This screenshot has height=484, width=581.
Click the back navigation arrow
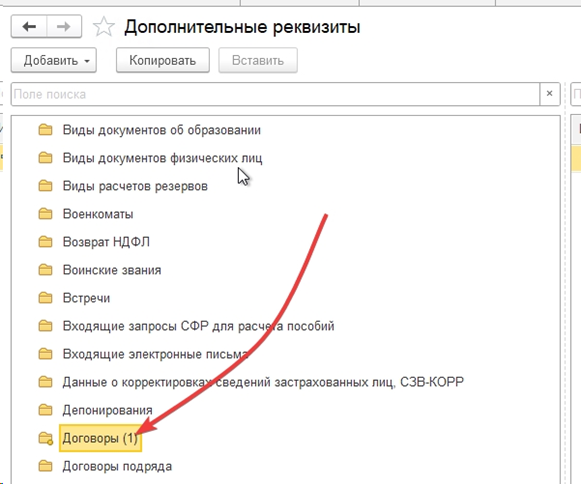click(x=29, y=27)
